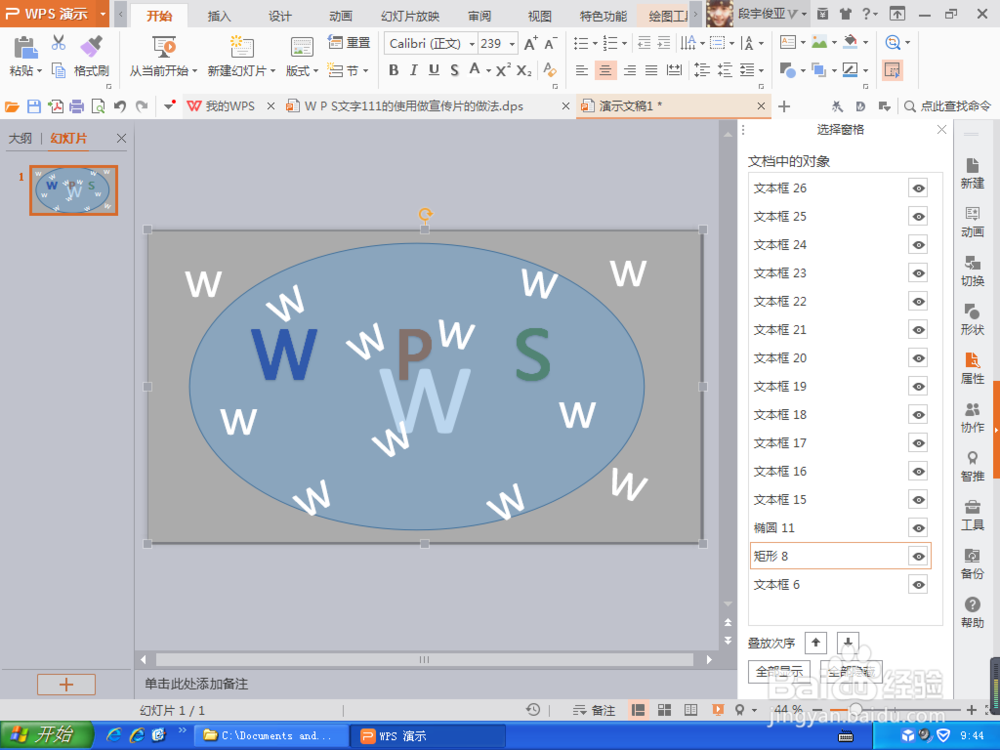
Task: Hide 文本框 26 with eye icon
Action: pos(918,188)
